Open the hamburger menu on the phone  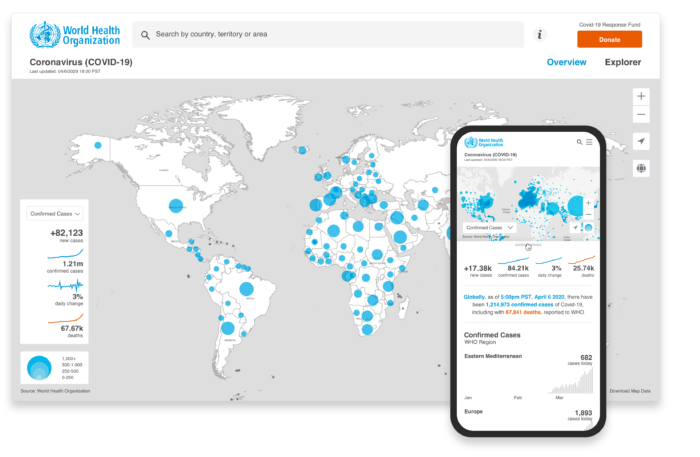589,142
